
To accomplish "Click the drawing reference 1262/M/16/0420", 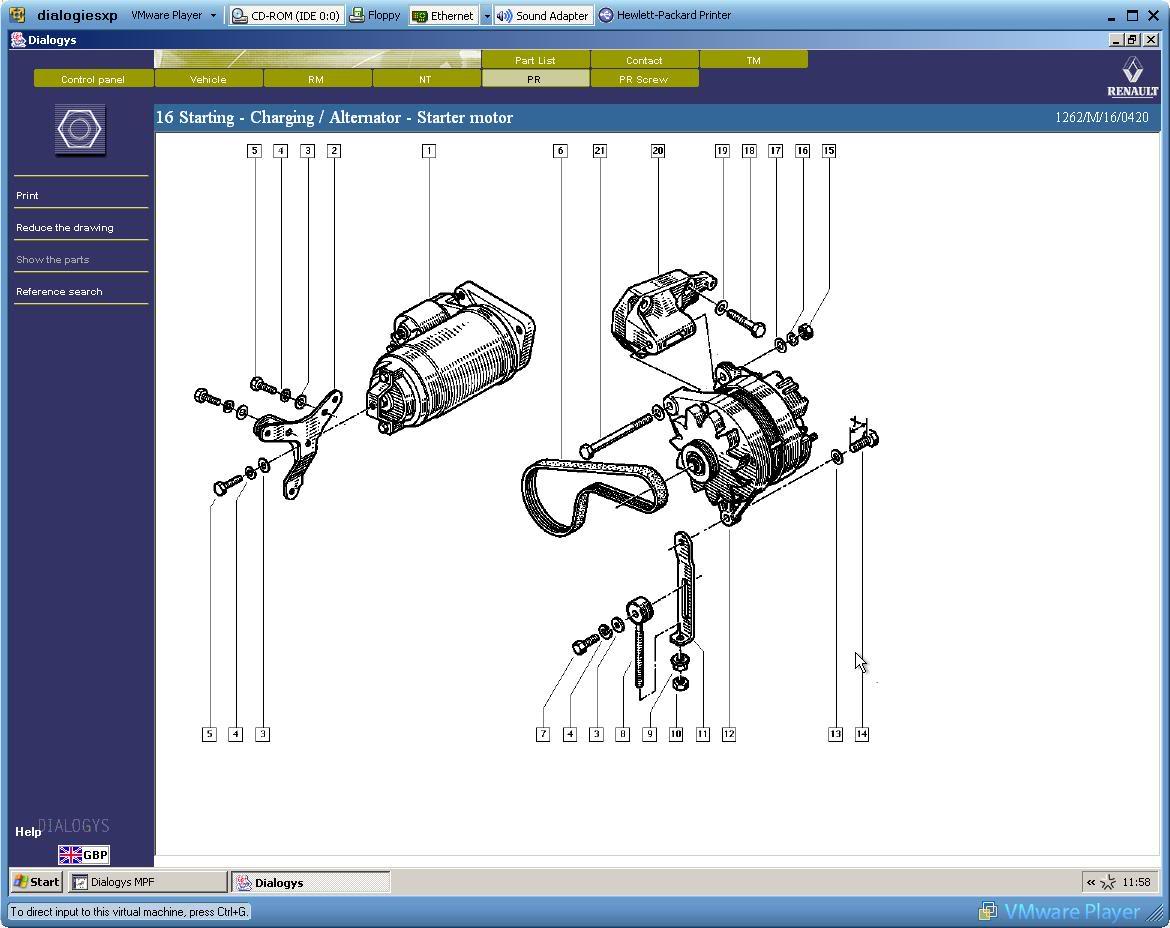I will [x=1102, y=117].
